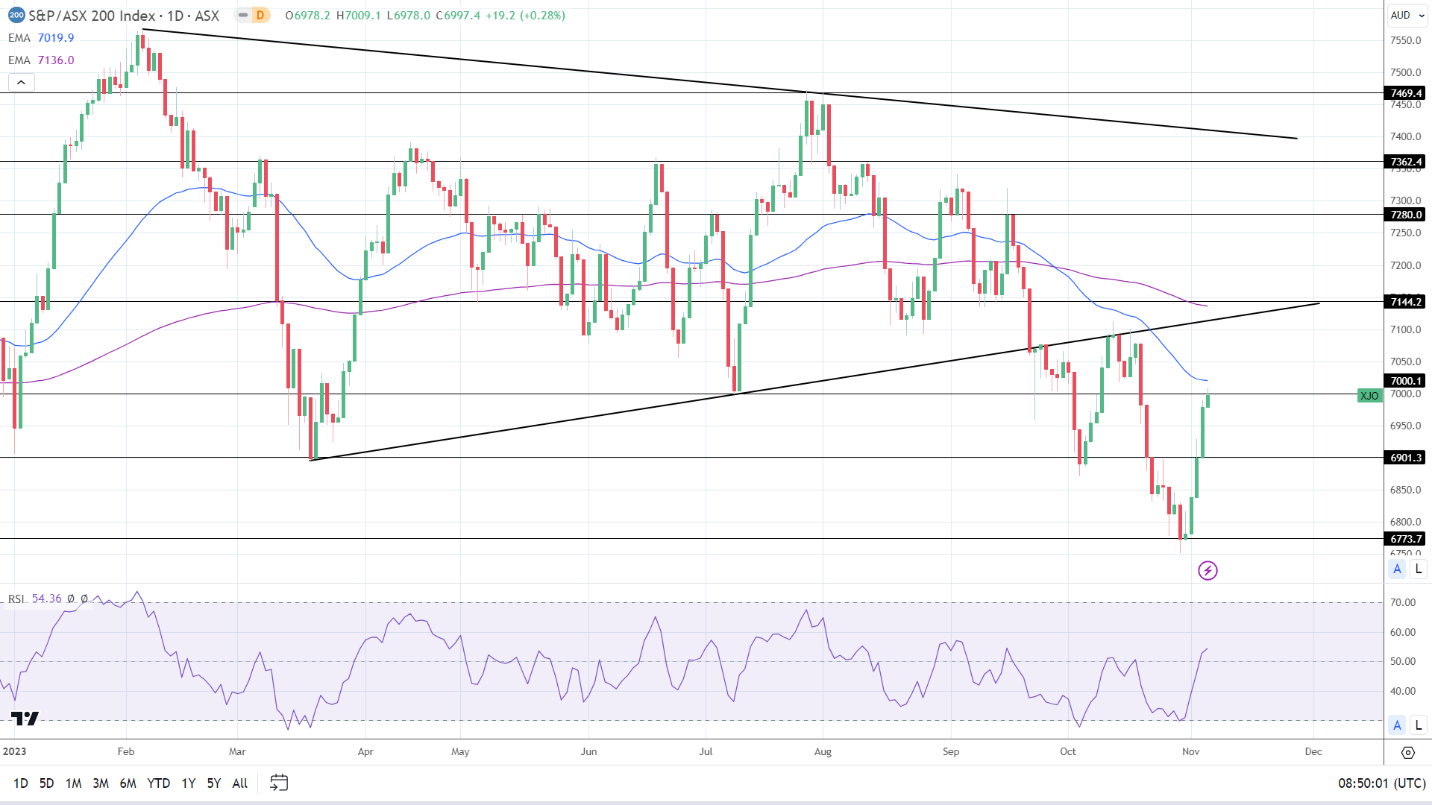This screenshot has width=1432, height=805.
Task: Set time range to All
Action: 240,783
